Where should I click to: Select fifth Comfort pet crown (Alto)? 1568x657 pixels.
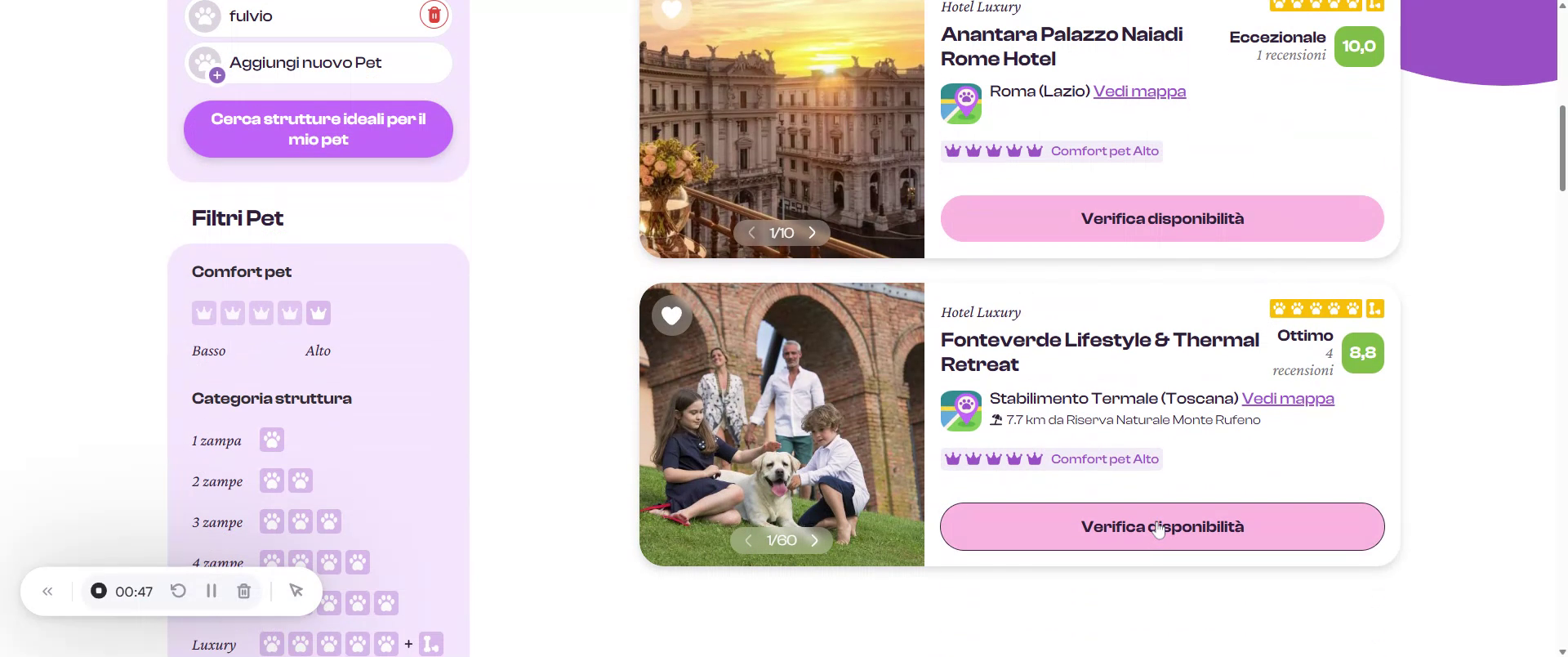tap(318, 313)
